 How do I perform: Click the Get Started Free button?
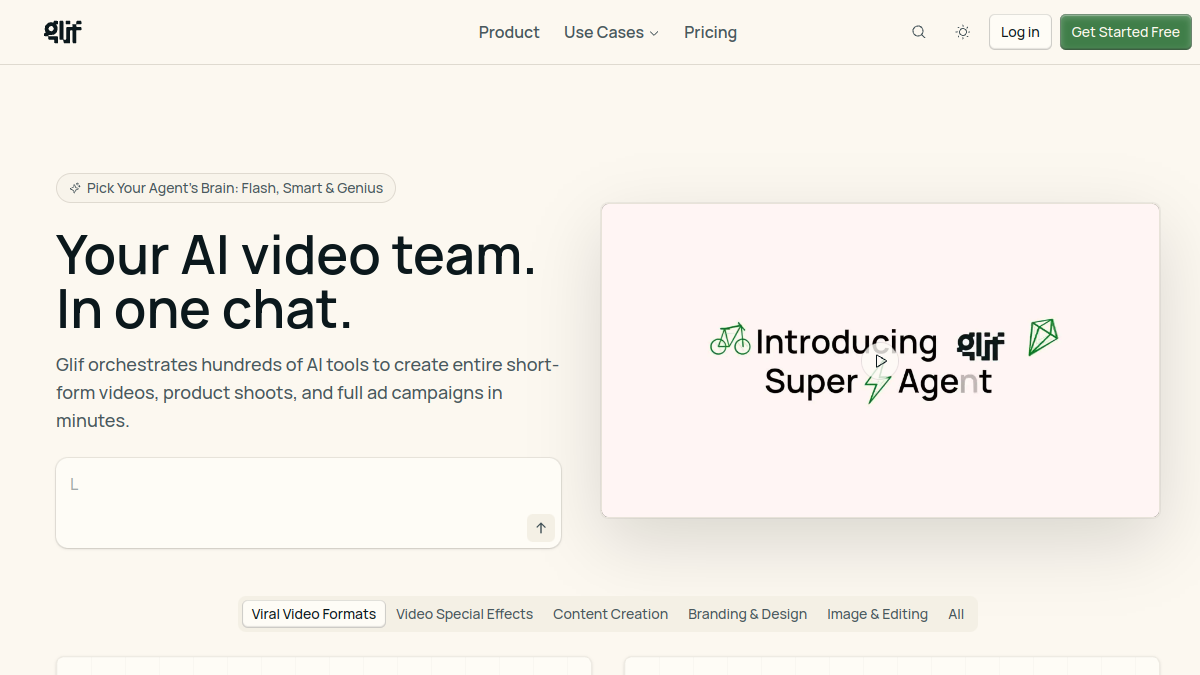coord(1126,32)
